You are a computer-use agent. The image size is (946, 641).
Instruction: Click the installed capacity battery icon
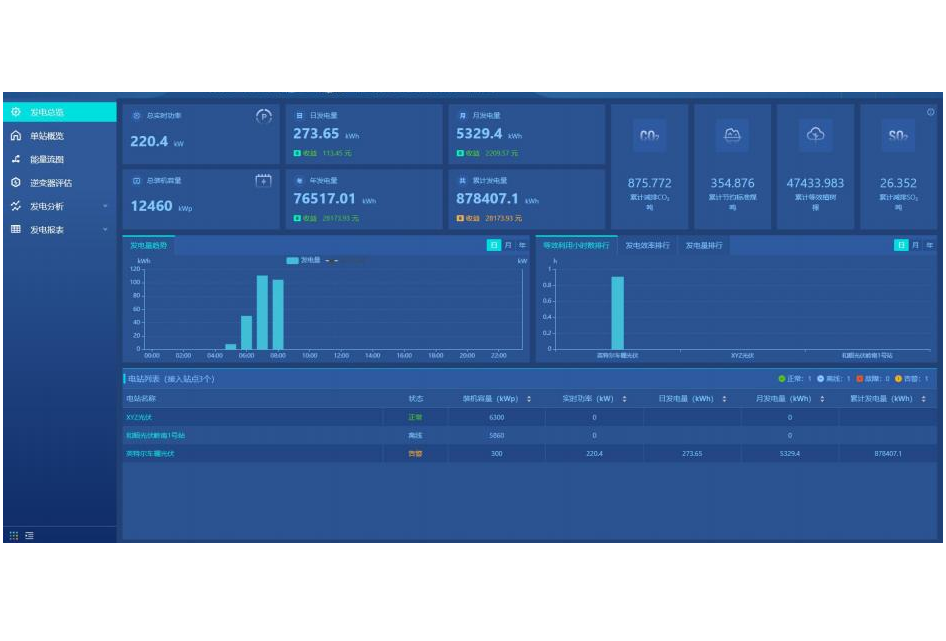[264, 181]
